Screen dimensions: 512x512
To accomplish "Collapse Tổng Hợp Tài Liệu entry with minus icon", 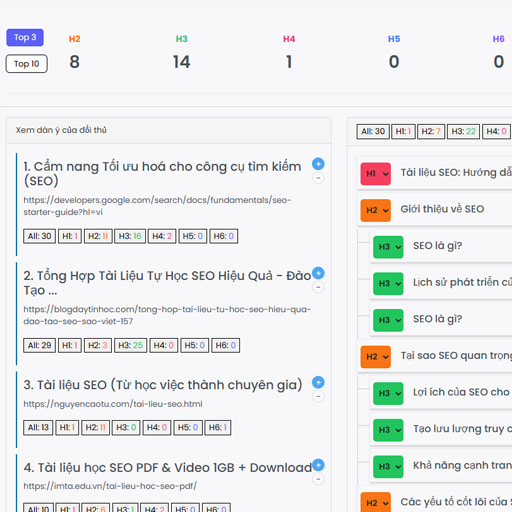I will pyautogui.click(x=318, y=287).
